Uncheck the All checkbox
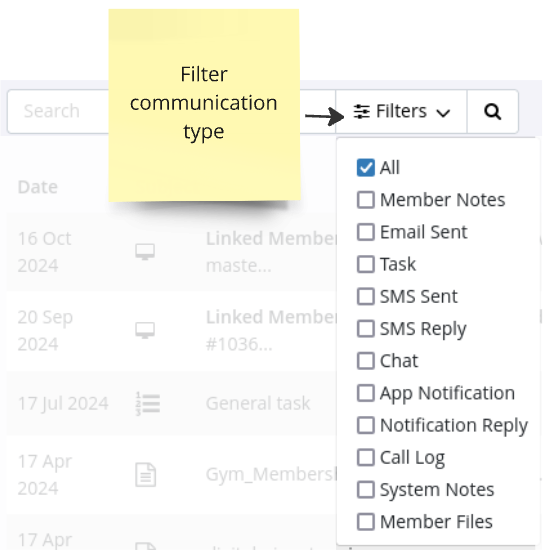The width and height of the screenshot is (543, 551). coord(366,168)
